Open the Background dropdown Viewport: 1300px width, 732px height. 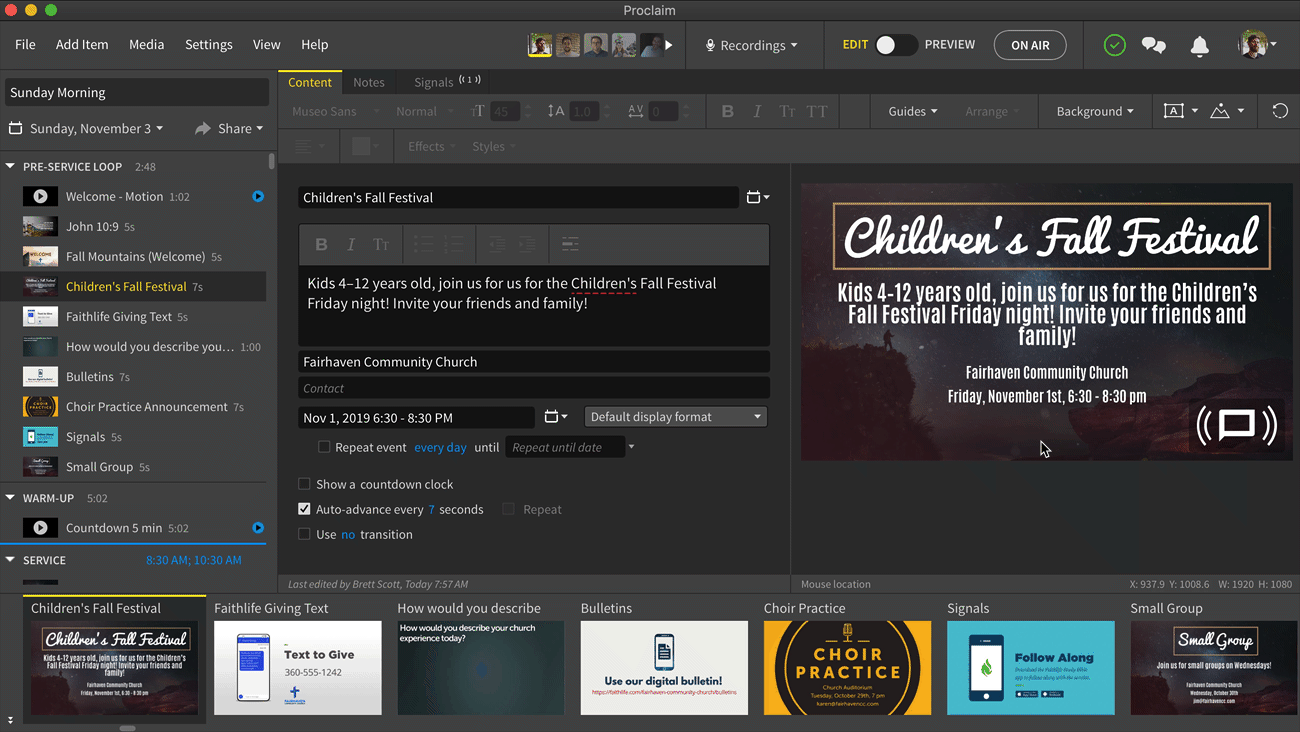coord(1094,111)
